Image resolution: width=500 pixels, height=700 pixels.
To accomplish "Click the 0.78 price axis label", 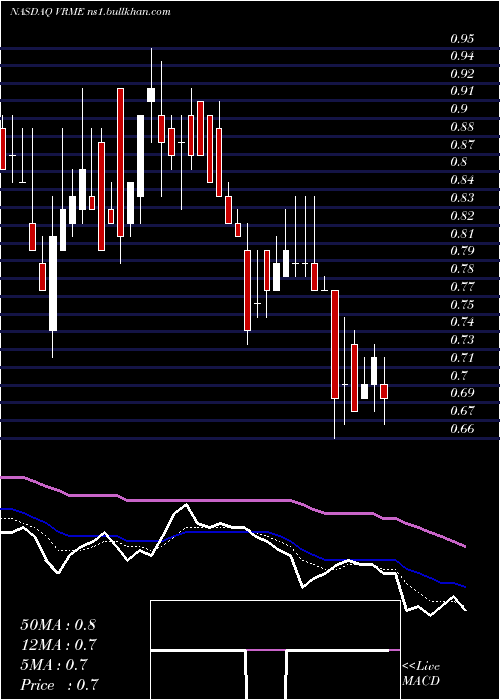I will click(x=462, y=269).
